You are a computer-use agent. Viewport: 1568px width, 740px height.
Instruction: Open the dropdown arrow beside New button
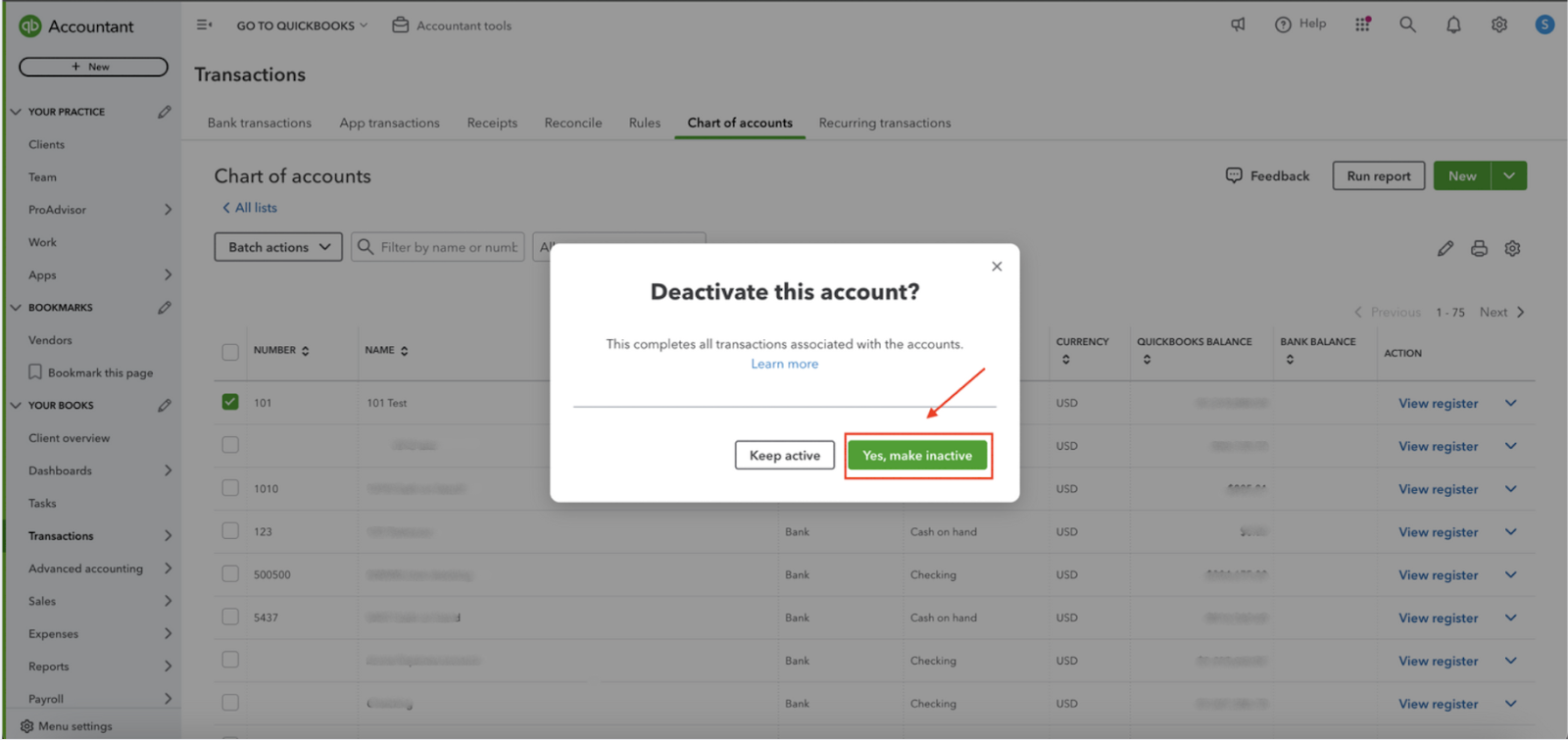(1509, 175)
